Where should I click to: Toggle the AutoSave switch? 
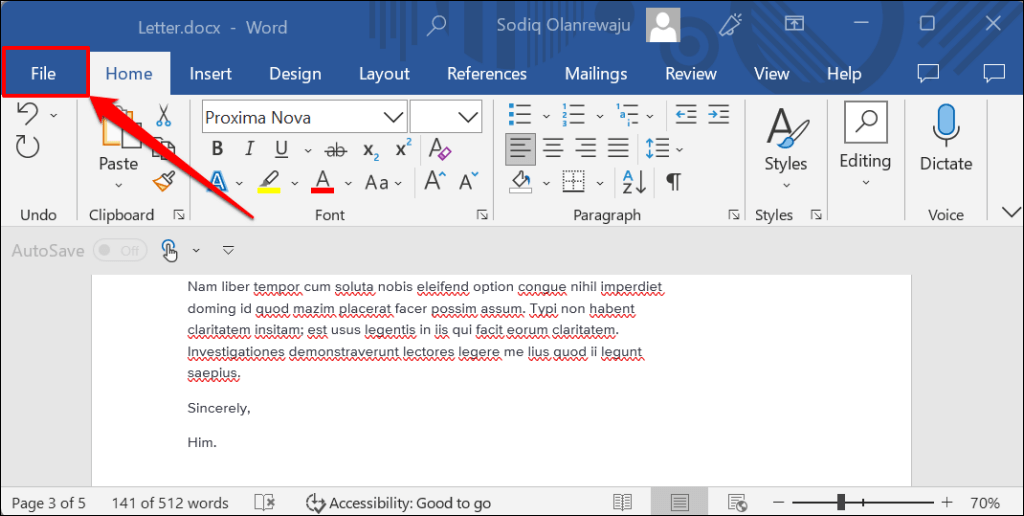(x=119, y=251)
